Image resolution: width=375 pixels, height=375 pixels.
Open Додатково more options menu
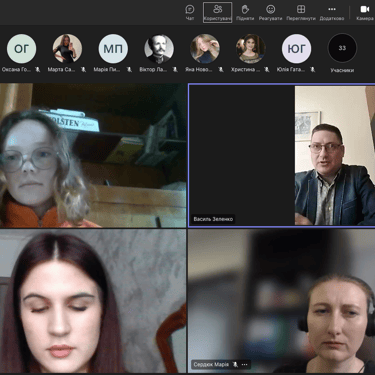pyautogui.click(x=332, y=12)
